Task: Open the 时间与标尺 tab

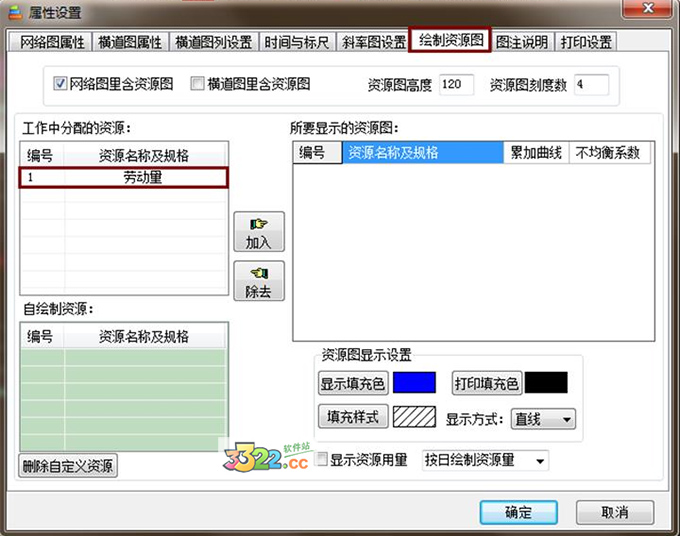Action: [297, 42]
